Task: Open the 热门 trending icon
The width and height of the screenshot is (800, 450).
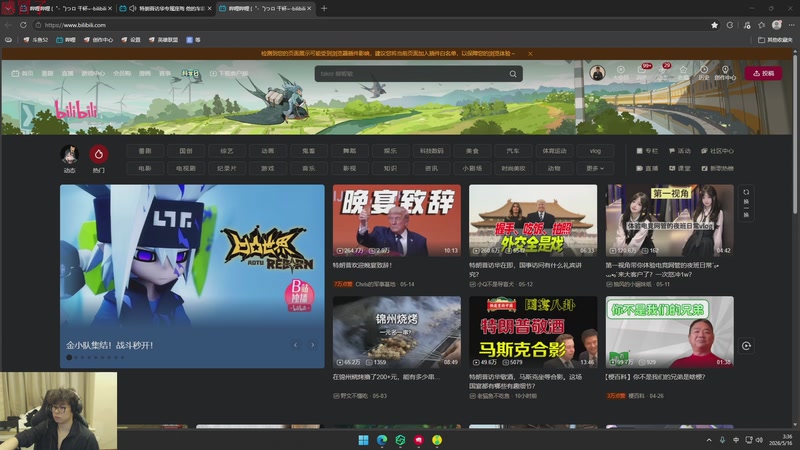Action: 98,154
